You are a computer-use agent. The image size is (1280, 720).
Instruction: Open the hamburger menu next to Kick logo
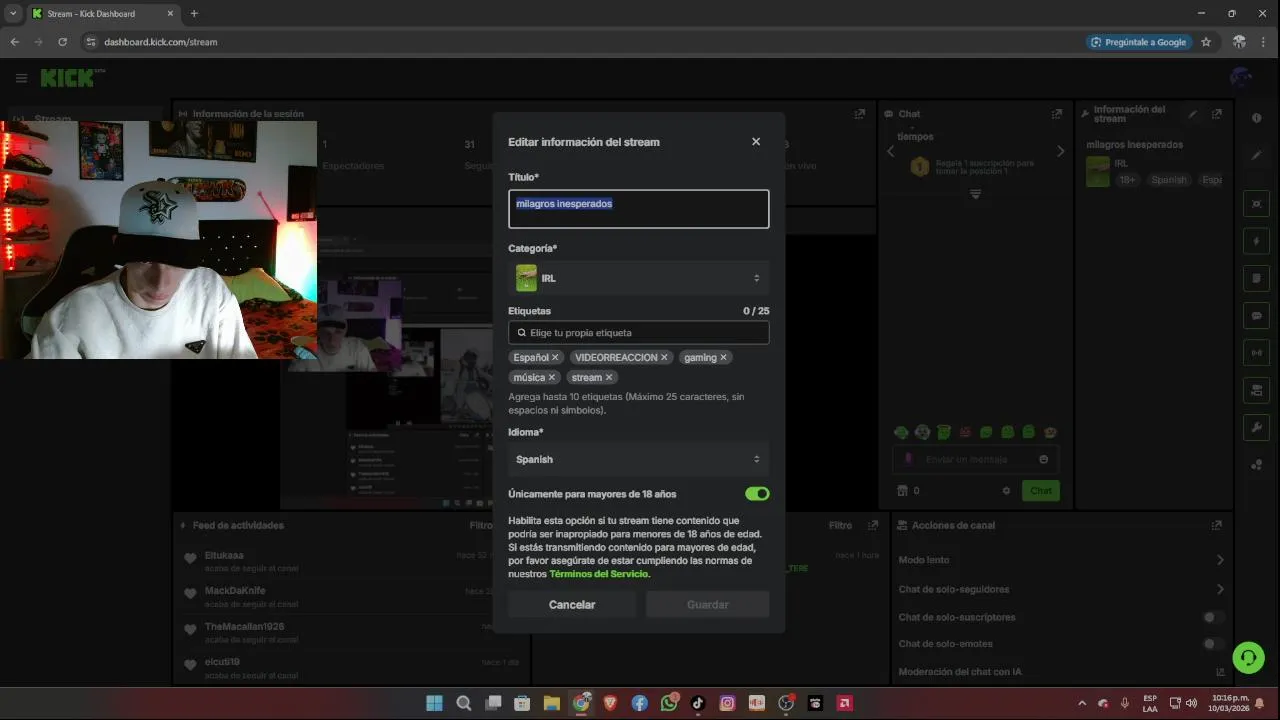click(21, 78)
